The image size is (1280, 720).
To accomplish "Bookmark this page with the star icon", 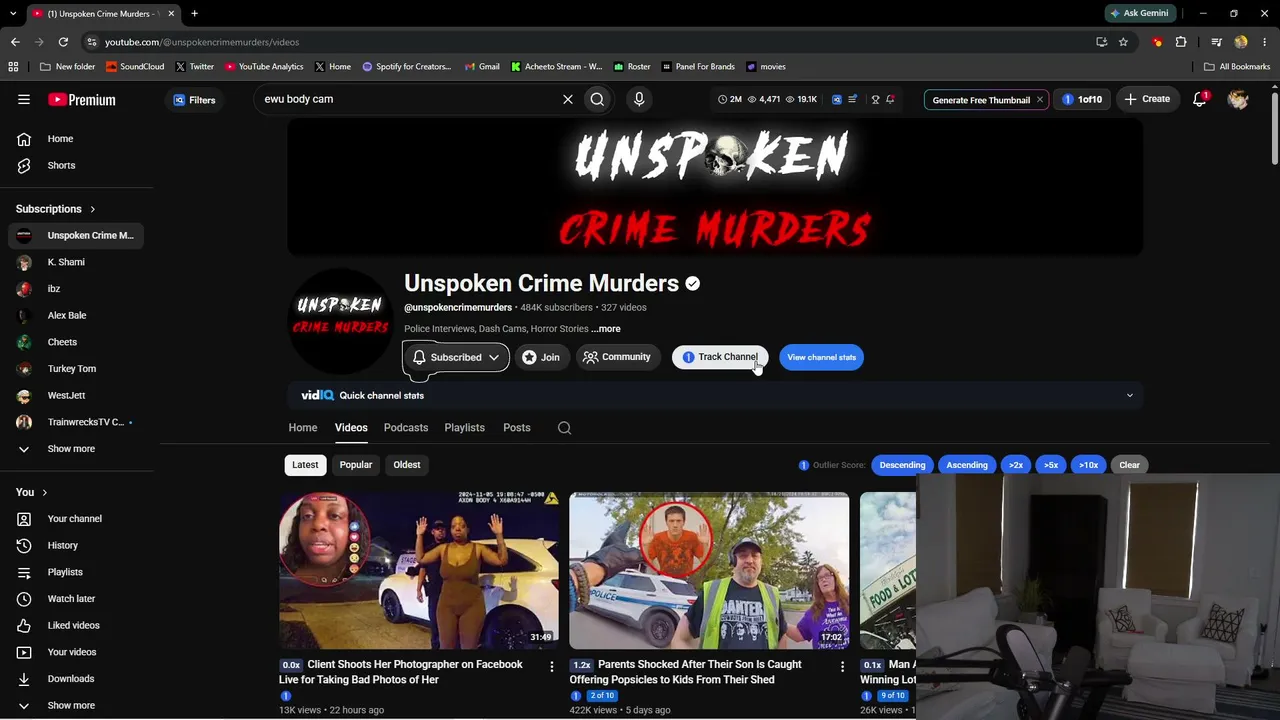I will pyautogui.click(x=1123, y=42).
